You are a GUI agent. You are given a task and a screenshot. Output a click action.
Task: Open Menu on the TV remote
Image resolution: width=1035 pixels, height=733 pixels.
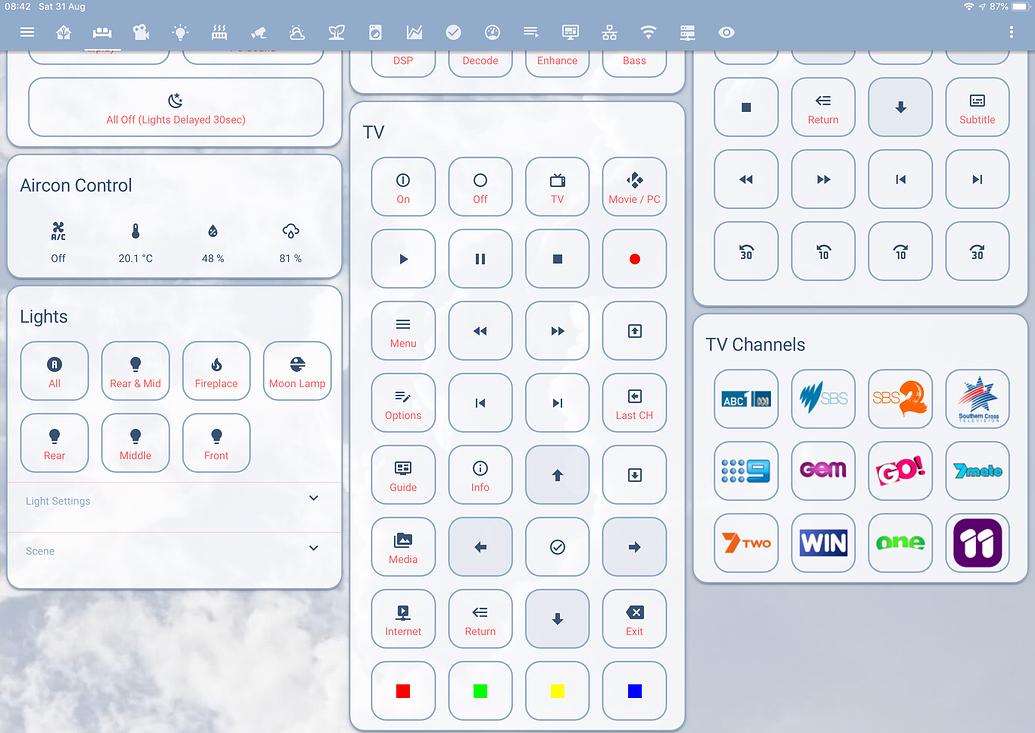(403, 331)
